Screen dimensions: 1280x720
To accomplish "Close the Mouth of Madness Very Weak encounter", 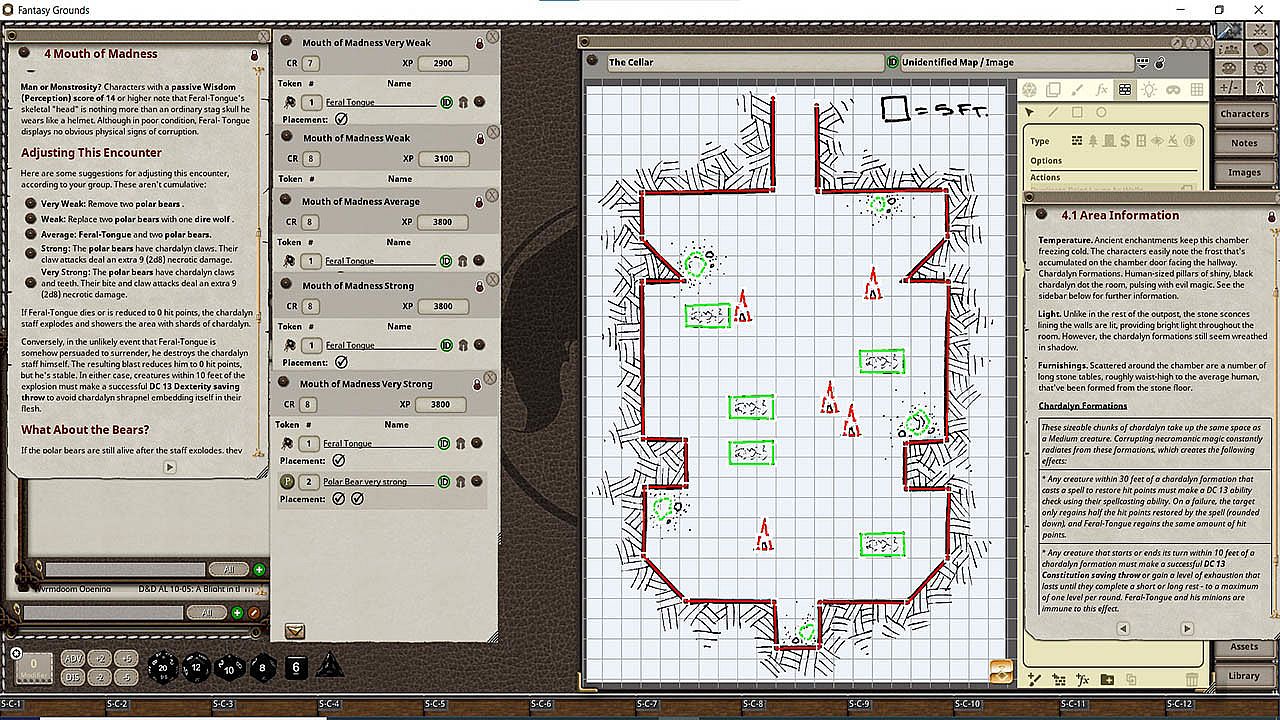I will (492, 37).
